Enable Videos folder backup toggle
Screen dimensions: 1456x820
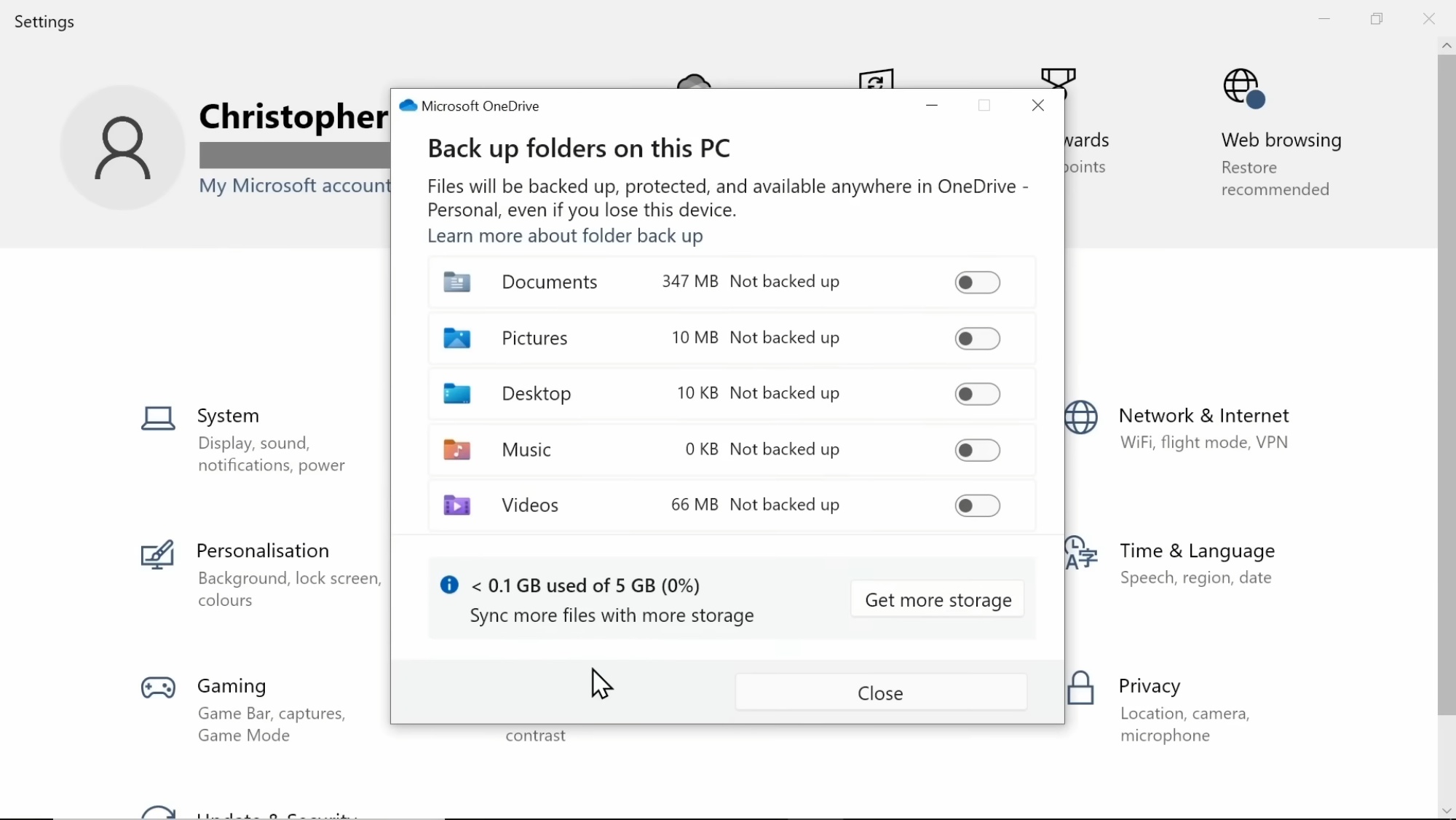point(977,505)
